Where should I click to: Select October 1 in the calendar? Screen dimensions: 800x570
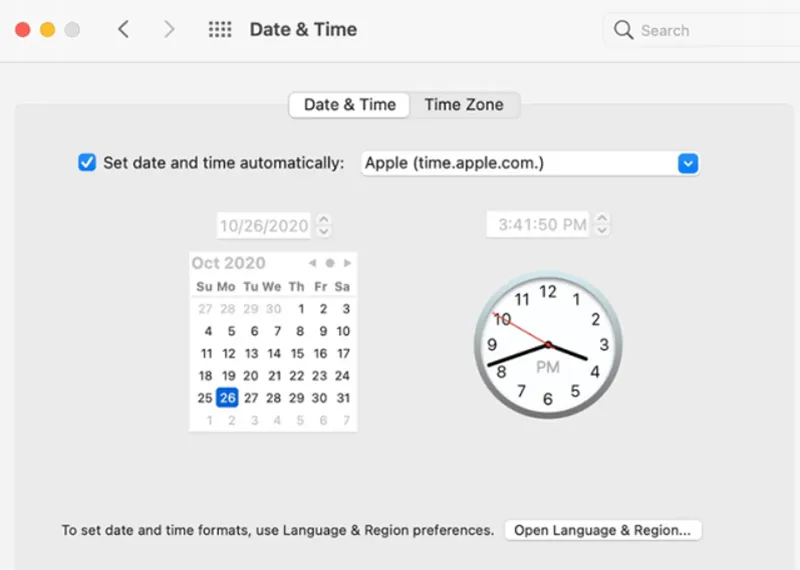[301, 309]
